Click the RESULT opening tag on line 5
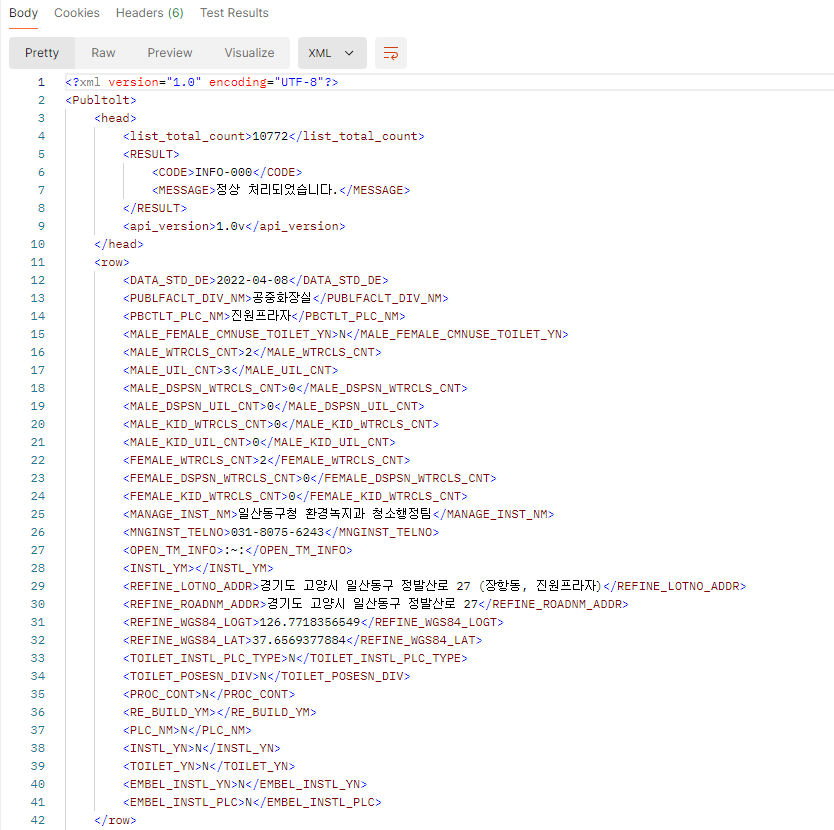This screenshot has width=834, height=830. click(151, 154)
